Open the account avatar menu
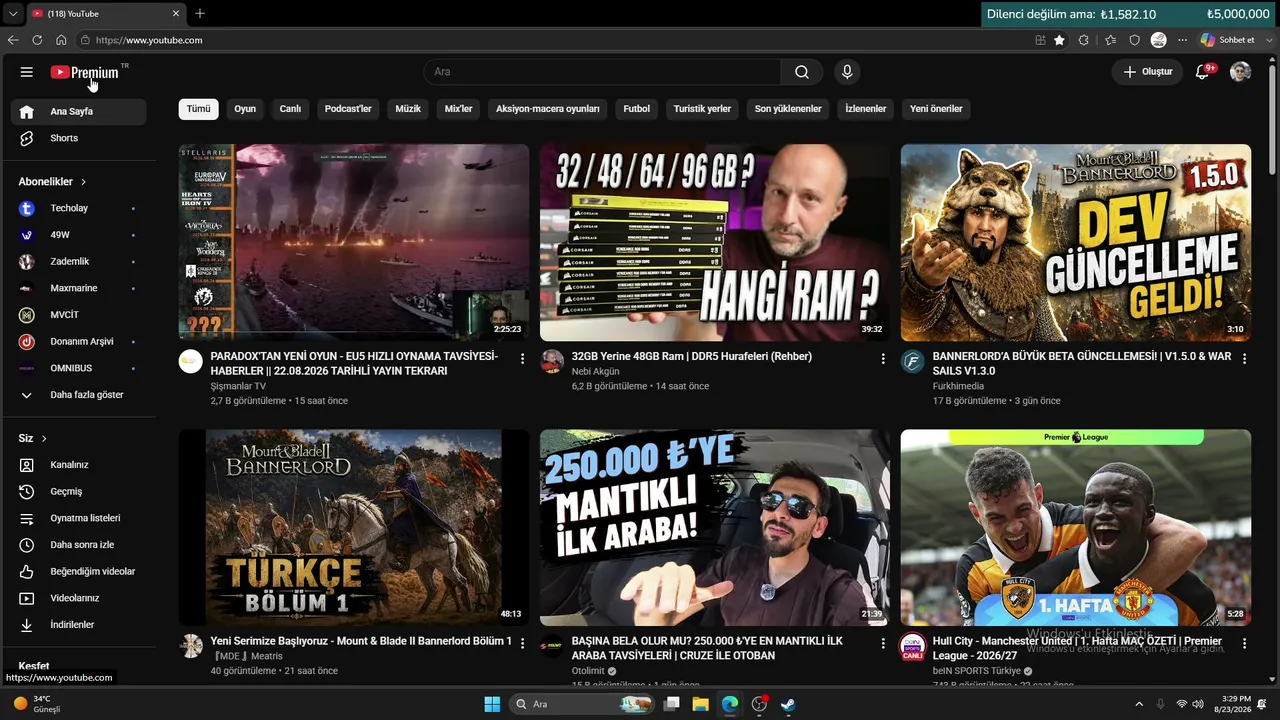 1240,72
